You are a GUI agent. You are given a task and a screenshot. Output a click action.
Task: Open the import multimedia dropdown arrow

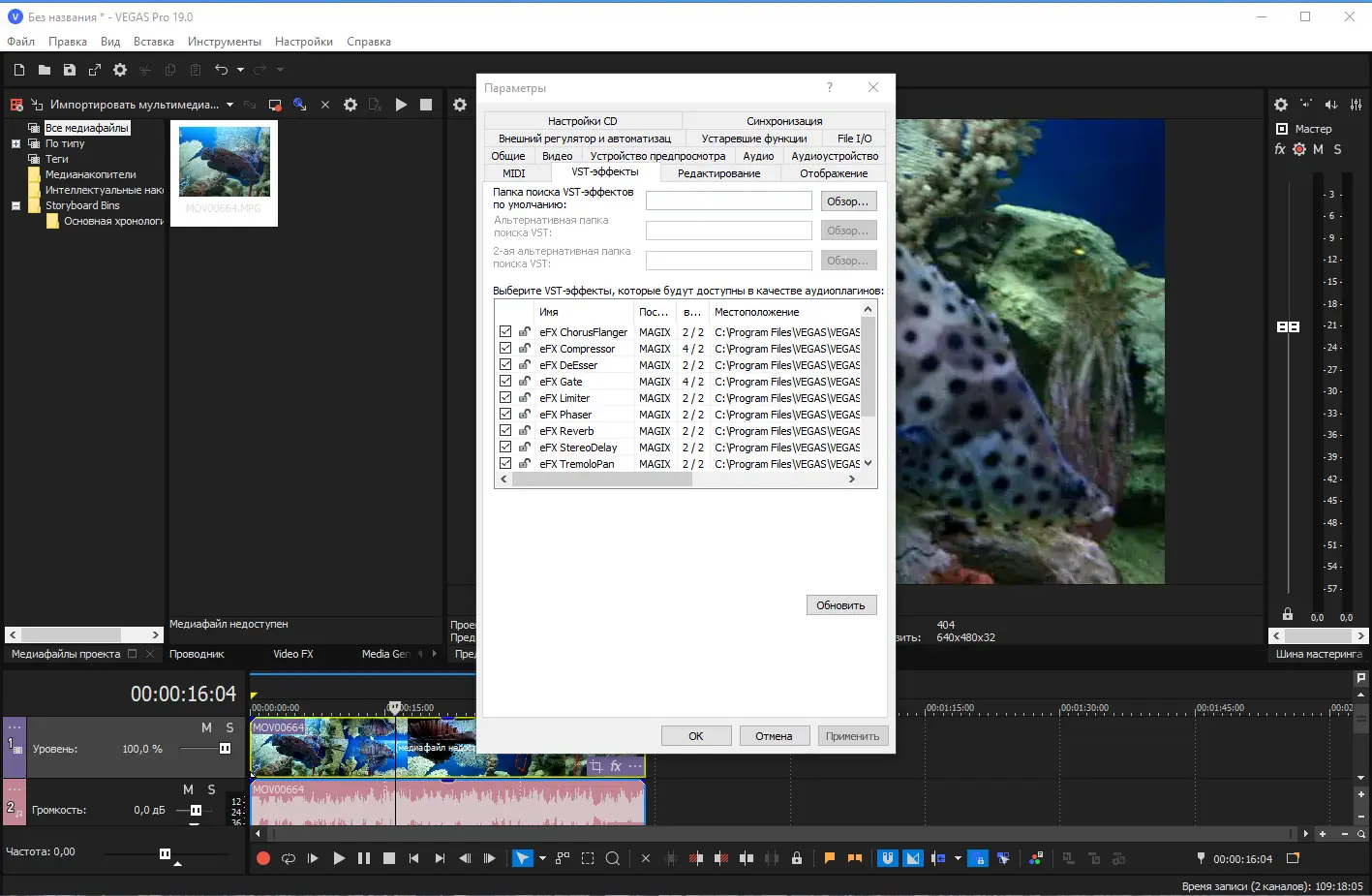(229, 105)
